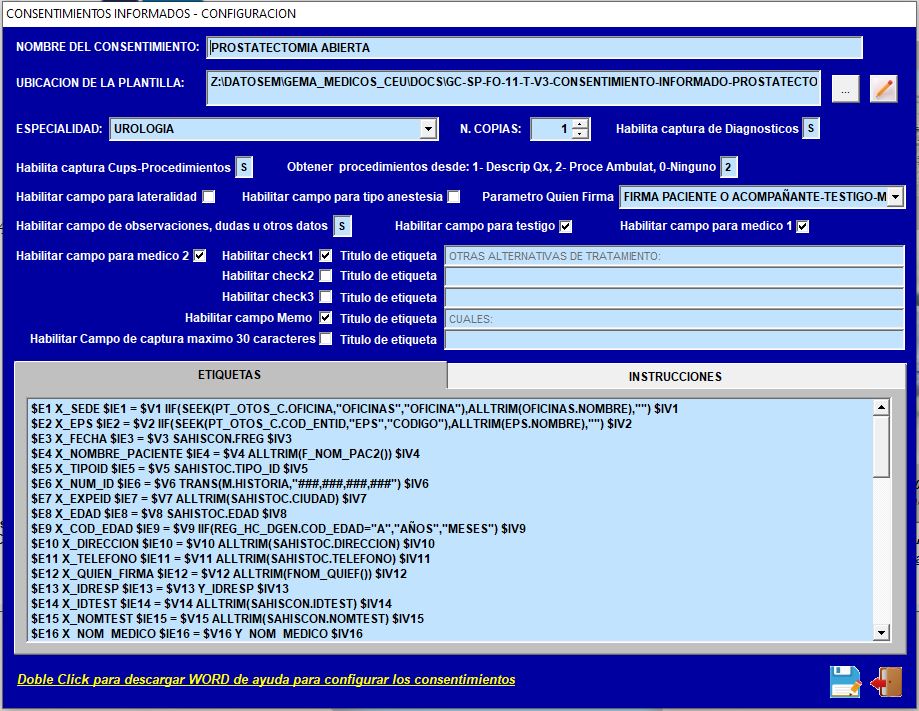Image resolution: width=919 pixels, height=711 pixels.
Task: Open the WORD help download link
Action: (266, 679)
